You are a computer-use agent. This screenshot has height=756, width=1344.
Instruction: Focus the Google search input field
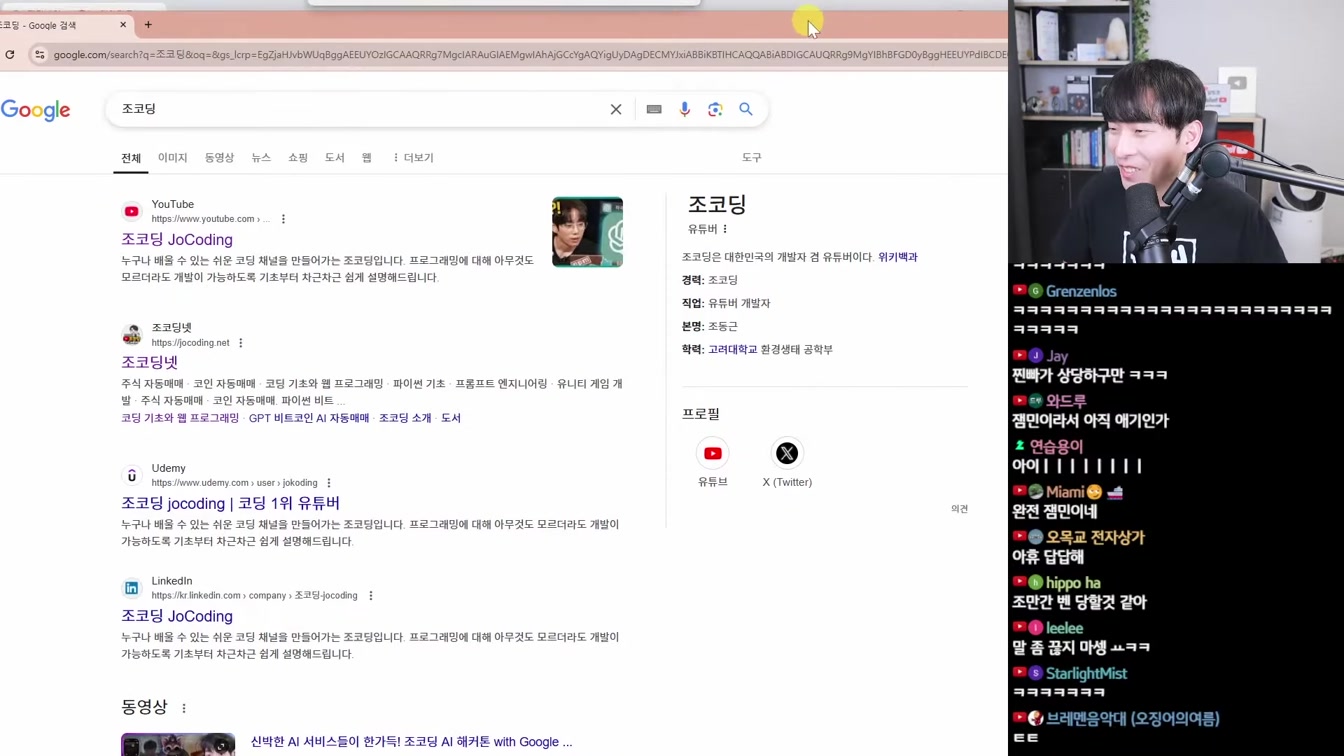click(x=360, y=109)
